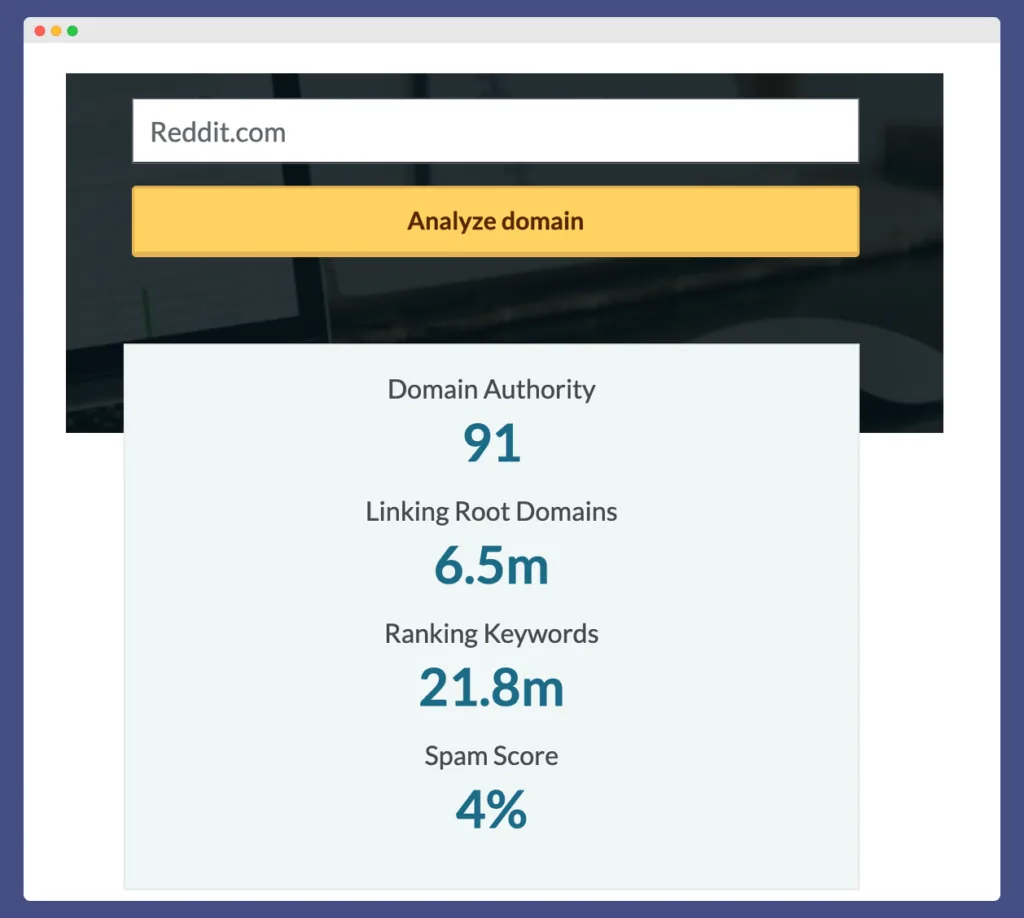Click the Linking Root Domains label

point(491,511)
